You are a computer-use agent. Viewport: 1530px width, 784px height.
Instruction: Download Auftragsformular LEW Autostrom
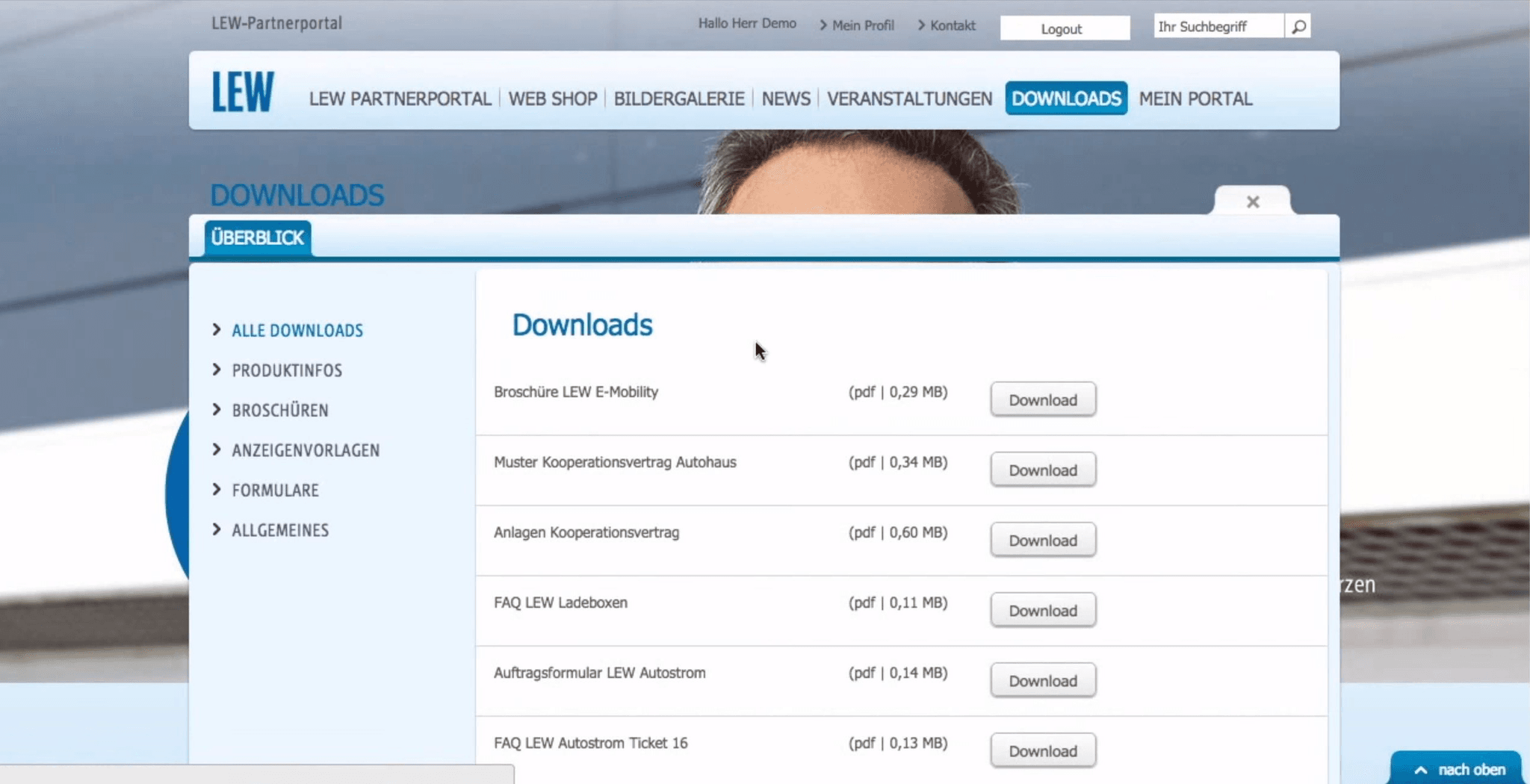[x=1043, y=680]
